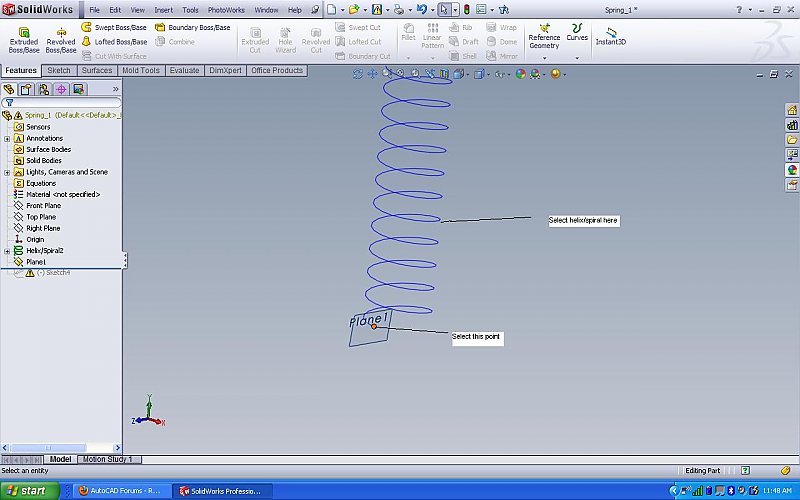Open the DimXpertManager panel tab
Viewport: 800px width, 500px height.
[60, 89]
